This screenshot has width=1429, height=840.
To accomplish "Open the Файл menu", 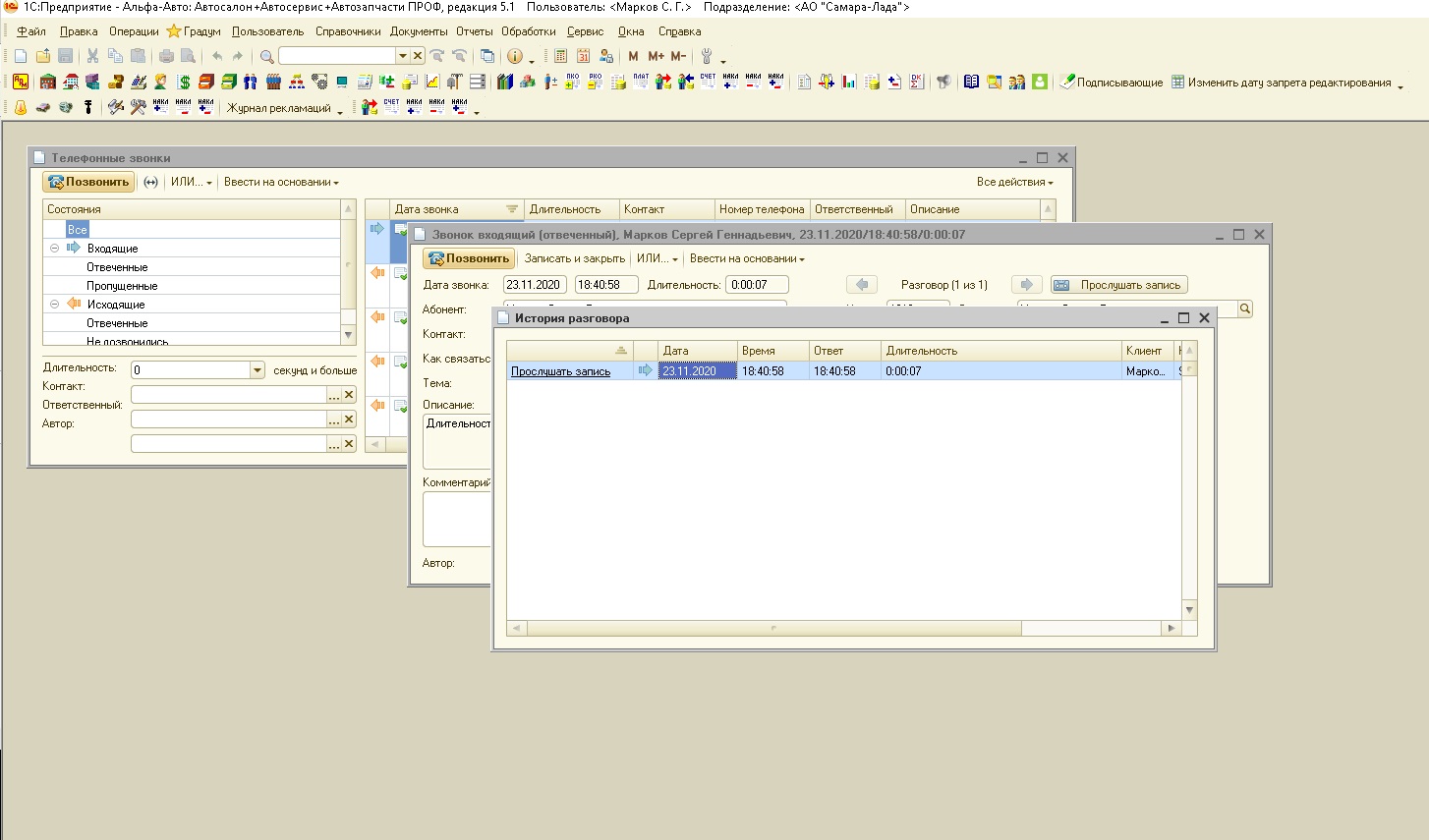I will coord(31,31).
